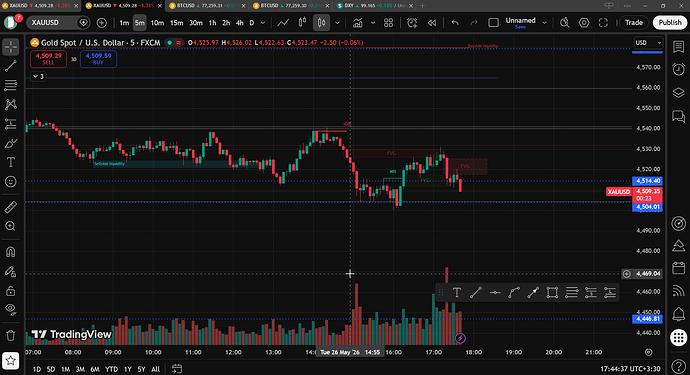The image size is (690, 375).
Task: Open the help center question mark
Action: [x=679, y=366]
